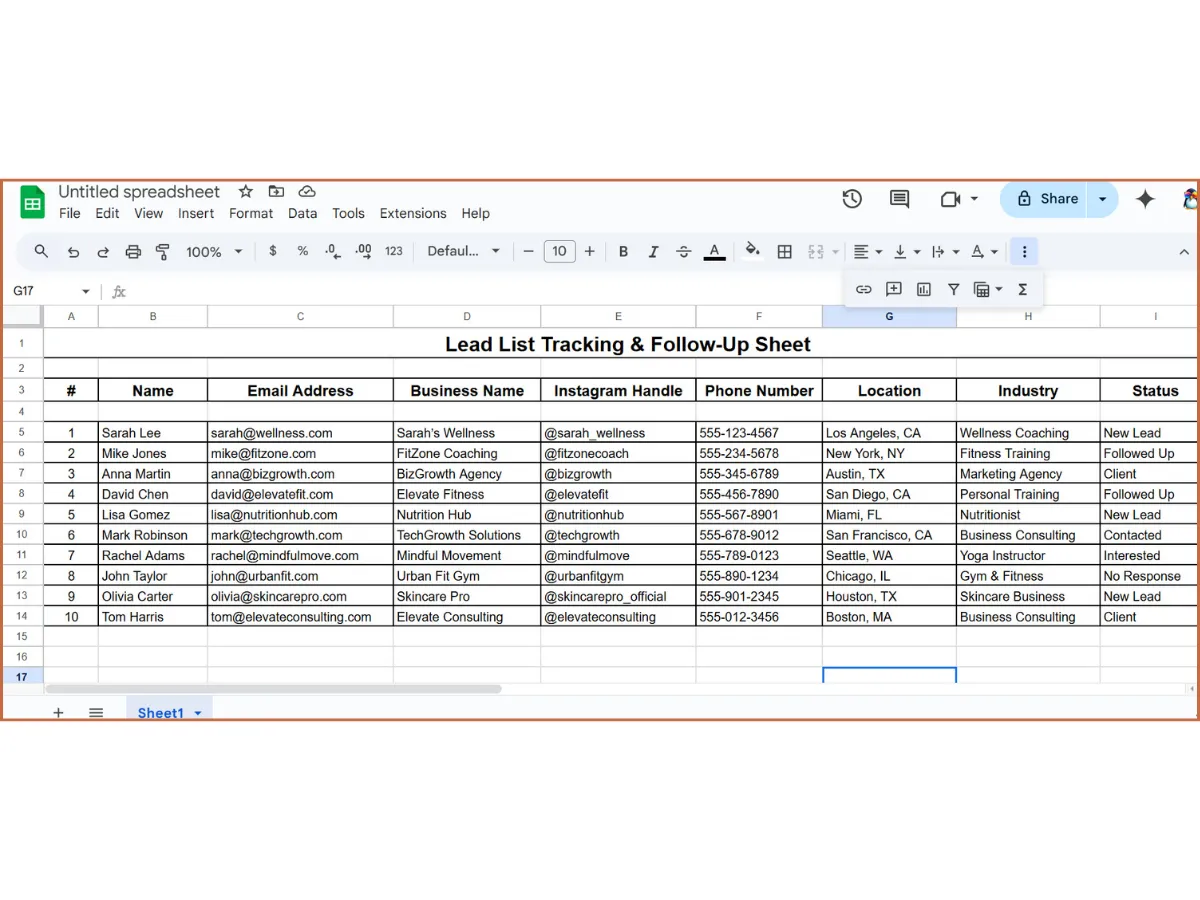Screen dimensions: 1200x900
Task: Open the Default font dropdown
Action: pyautogui.click(x=463, y=251)
